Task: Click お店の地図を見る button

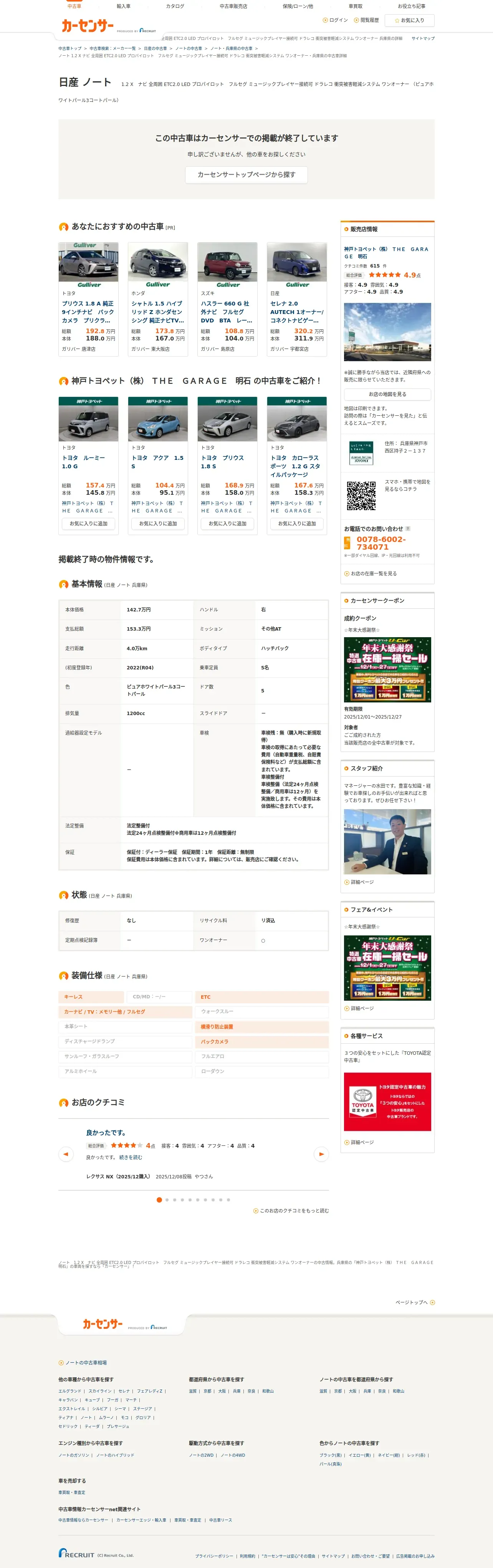Action: [387, 395]
